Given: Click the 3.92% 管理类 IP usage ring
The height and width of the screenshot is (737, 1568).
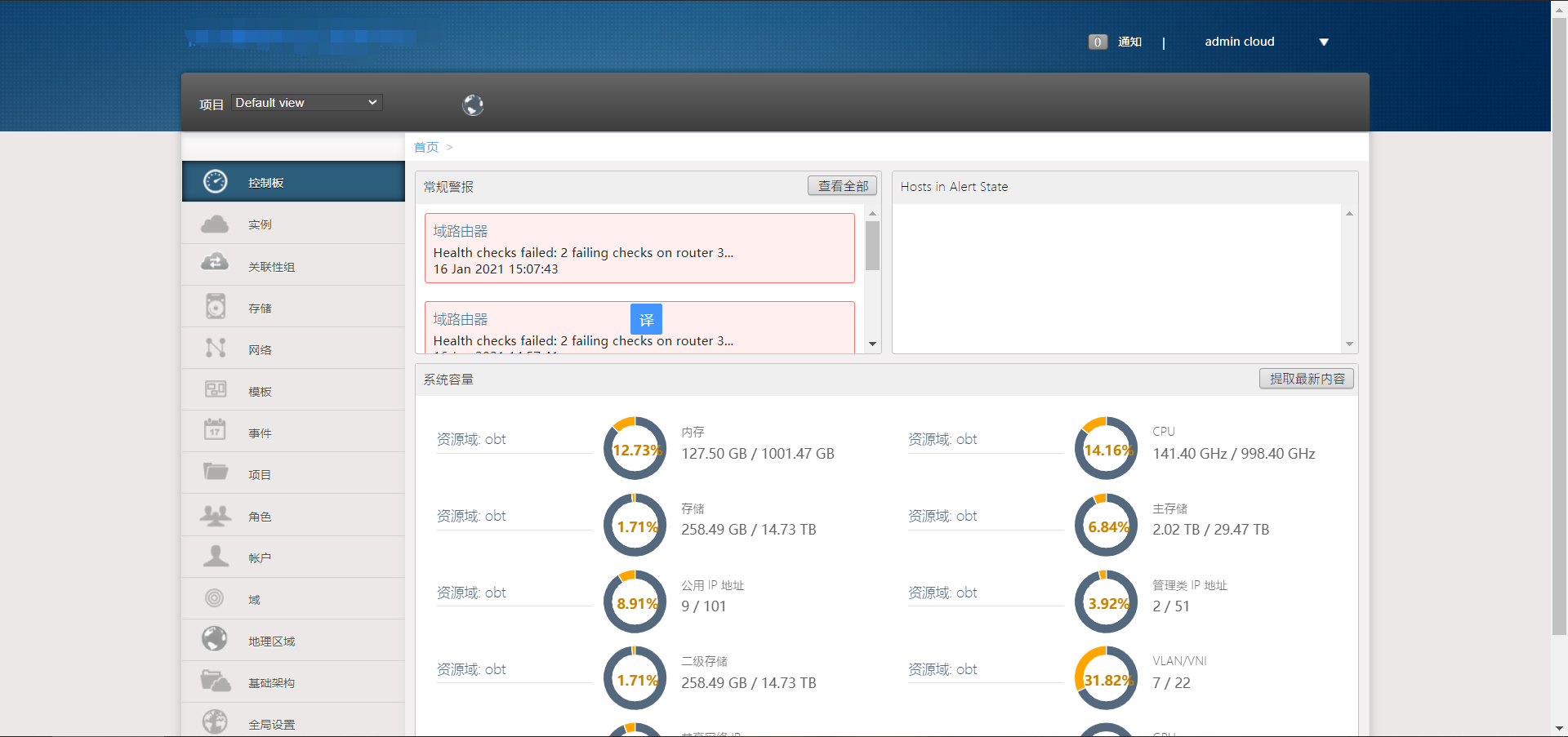Looking at the screenshot, I should coord(1107,602).
